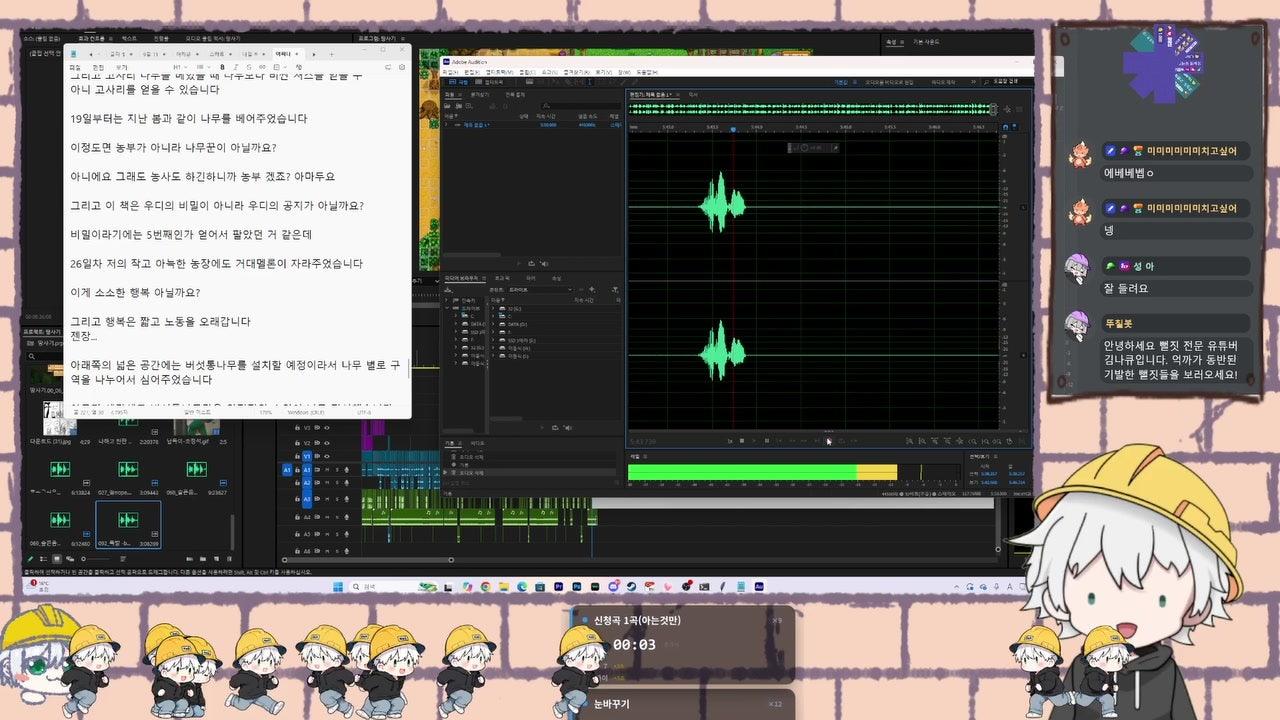This screenshot has width=1280, height=720.
Task: Open Premiere Pro from the taskbar
Action: click(559, 586)
